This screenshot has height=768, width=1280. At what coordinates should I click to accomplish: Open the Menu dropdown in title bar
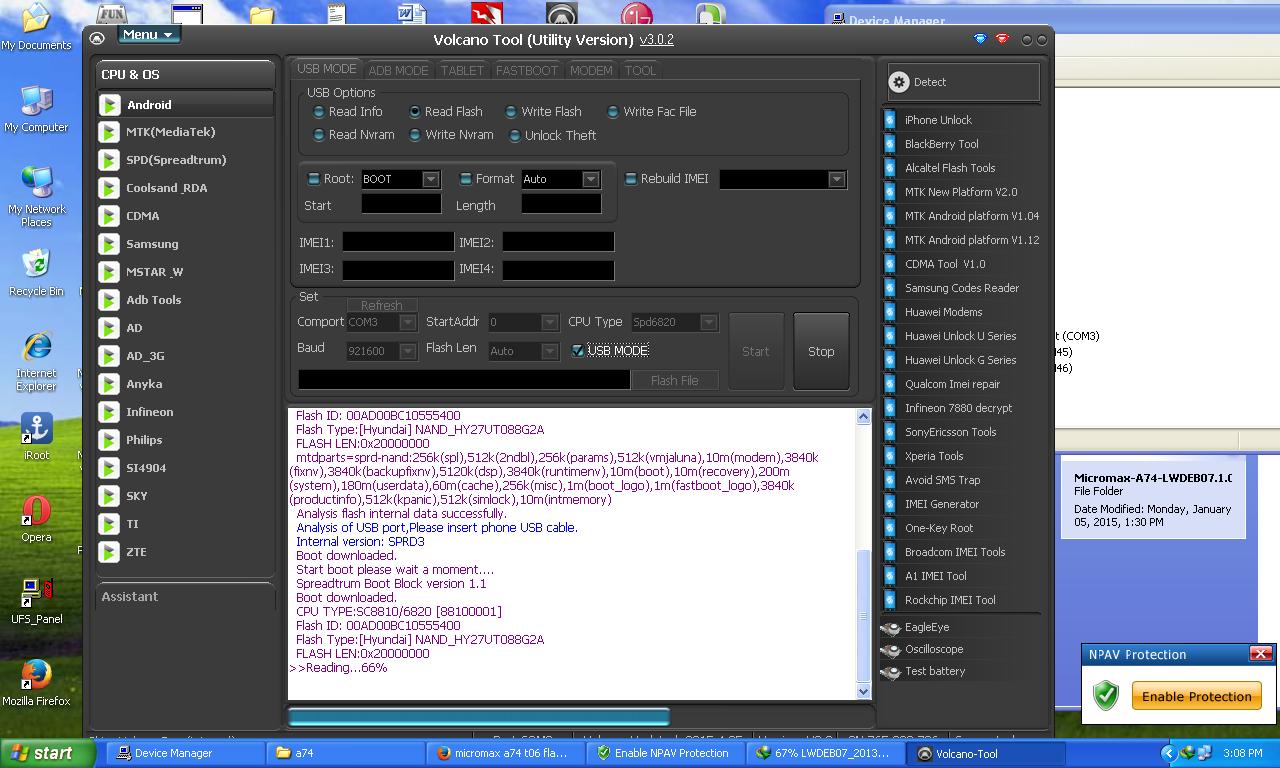point(149,35)
